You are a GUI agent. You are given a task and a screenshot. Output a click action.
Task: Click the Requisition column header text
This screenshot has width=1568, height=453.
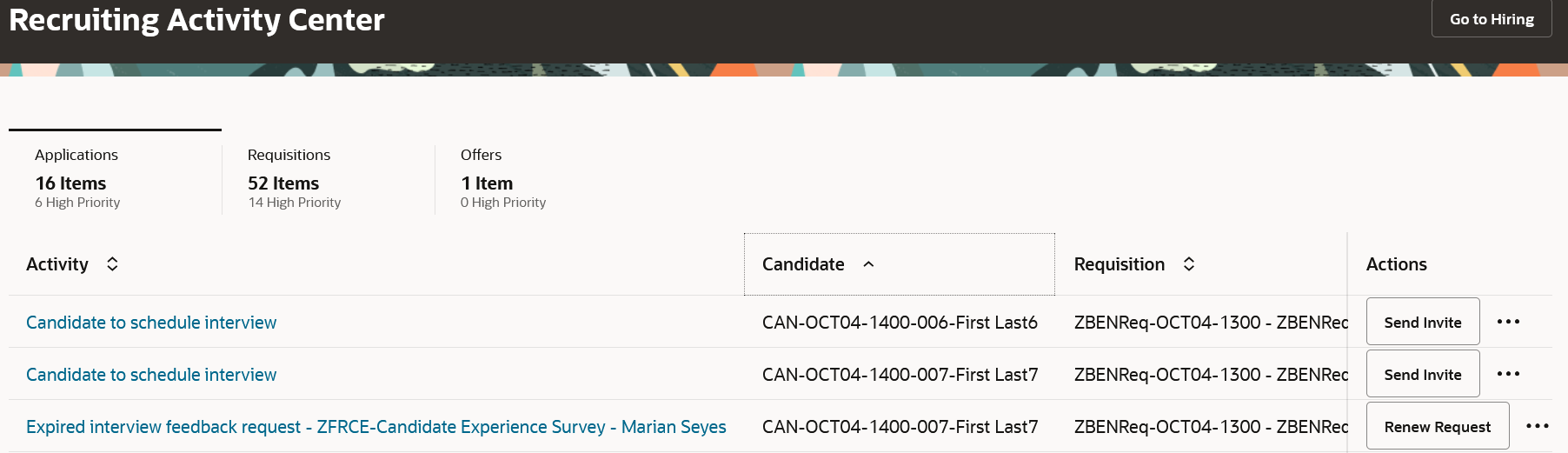(x=1119, y=264)
